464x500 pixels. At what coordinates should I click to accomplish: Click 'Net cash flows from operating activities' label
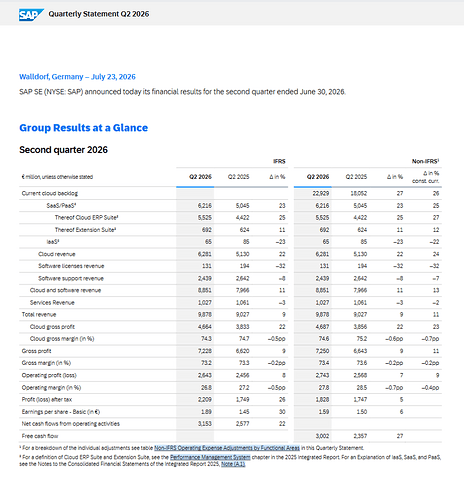[71, 424]
